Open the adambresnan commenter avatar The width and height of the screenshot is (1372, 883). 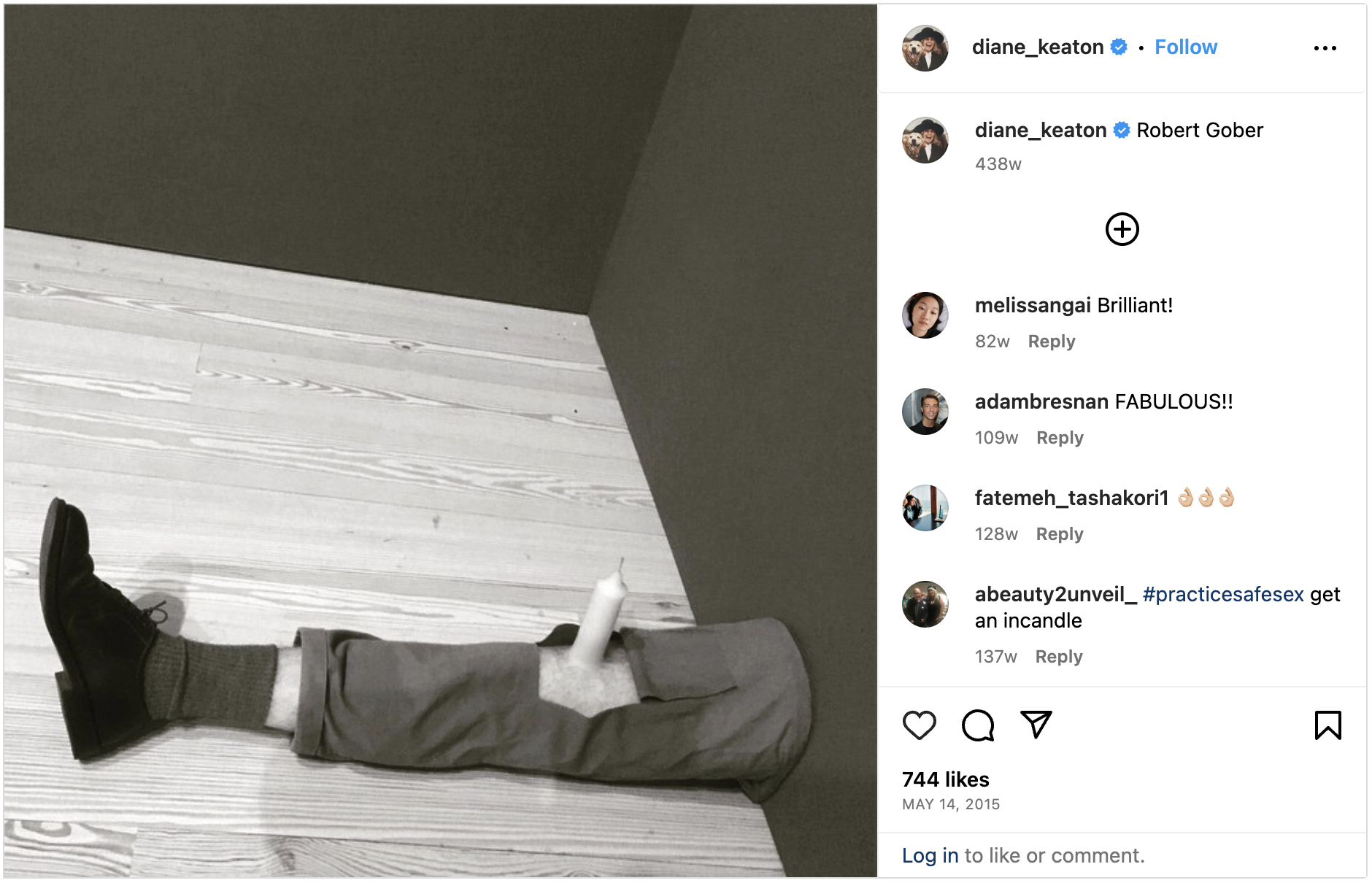(x=925, y=412)
